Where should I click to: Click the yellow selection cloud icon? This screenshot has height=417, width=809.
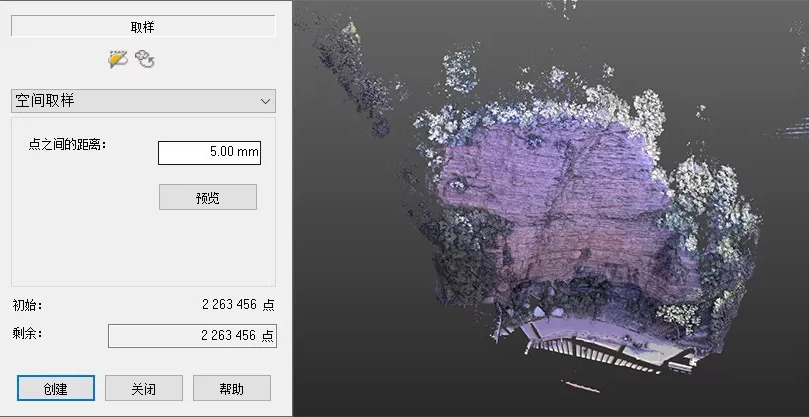tap(118, 60)
